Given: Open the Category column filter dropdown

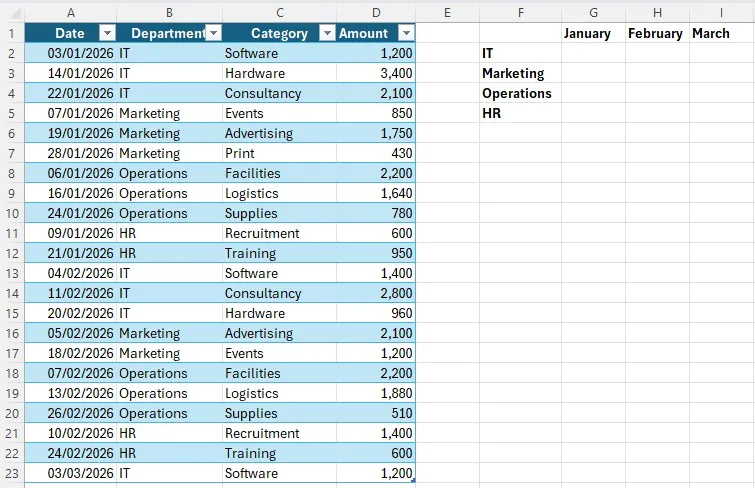Looking at the screenshot, I should pyautogui.click(x=327, y=33).
